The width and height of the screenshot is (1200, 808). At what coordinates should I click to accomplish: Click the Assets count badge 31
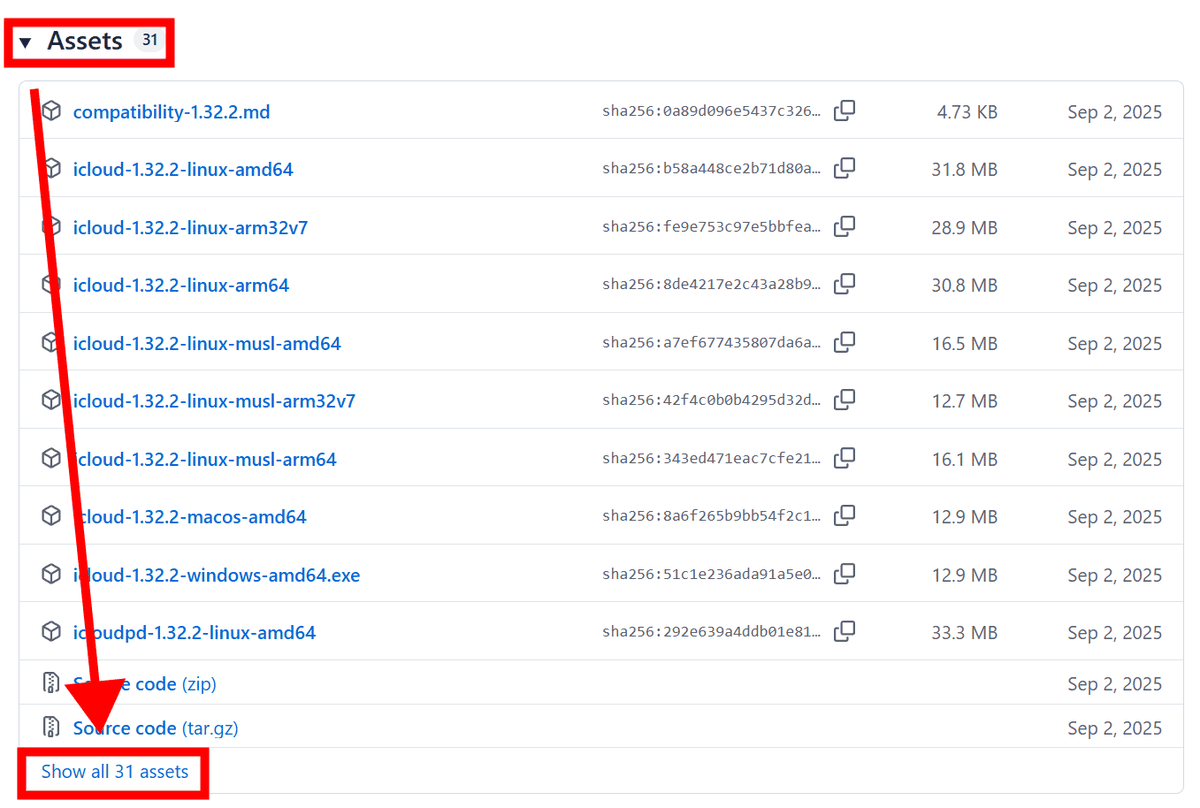click(149, 41)
